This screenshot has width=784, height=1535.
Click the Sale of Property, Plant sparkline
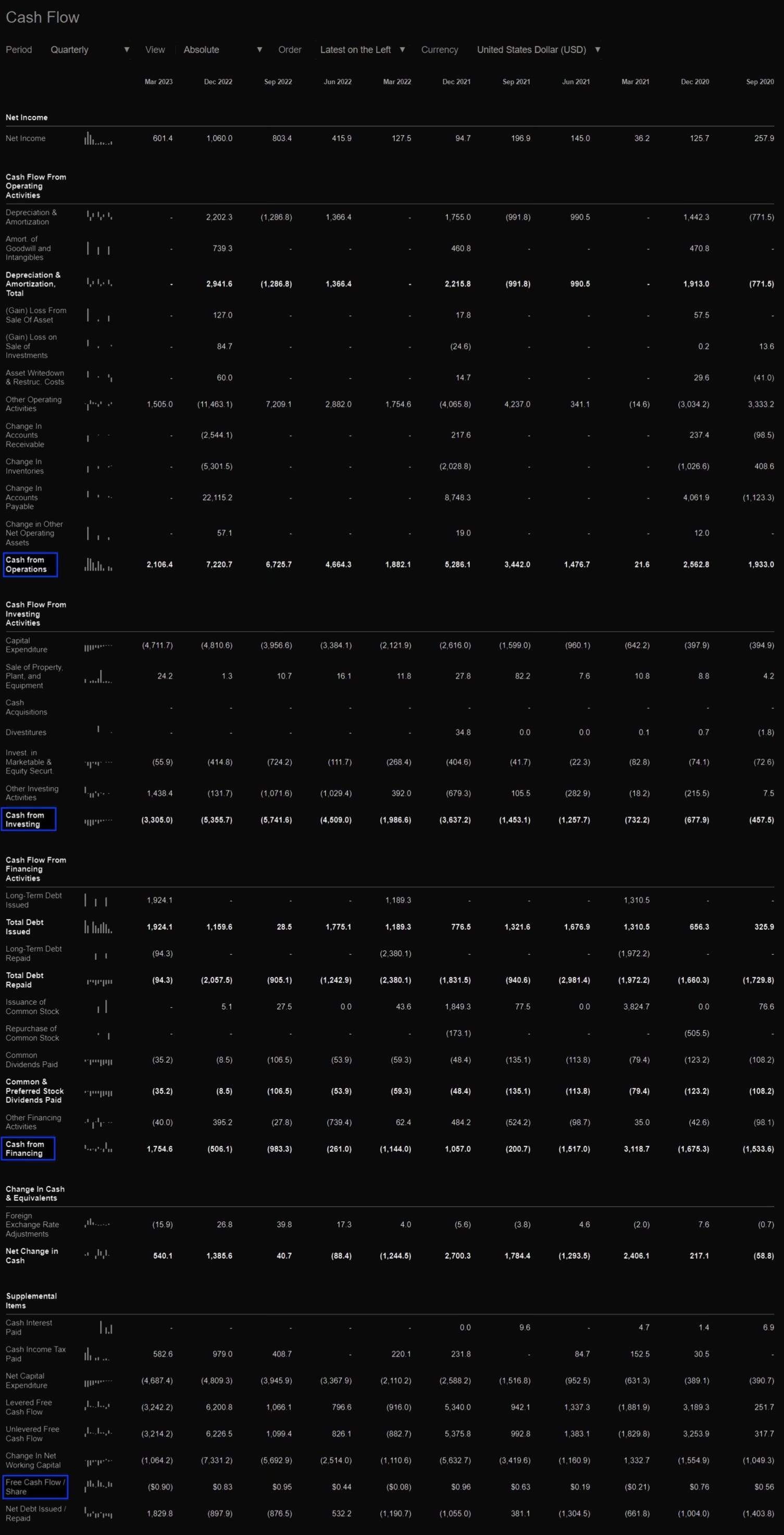point(98,677)
